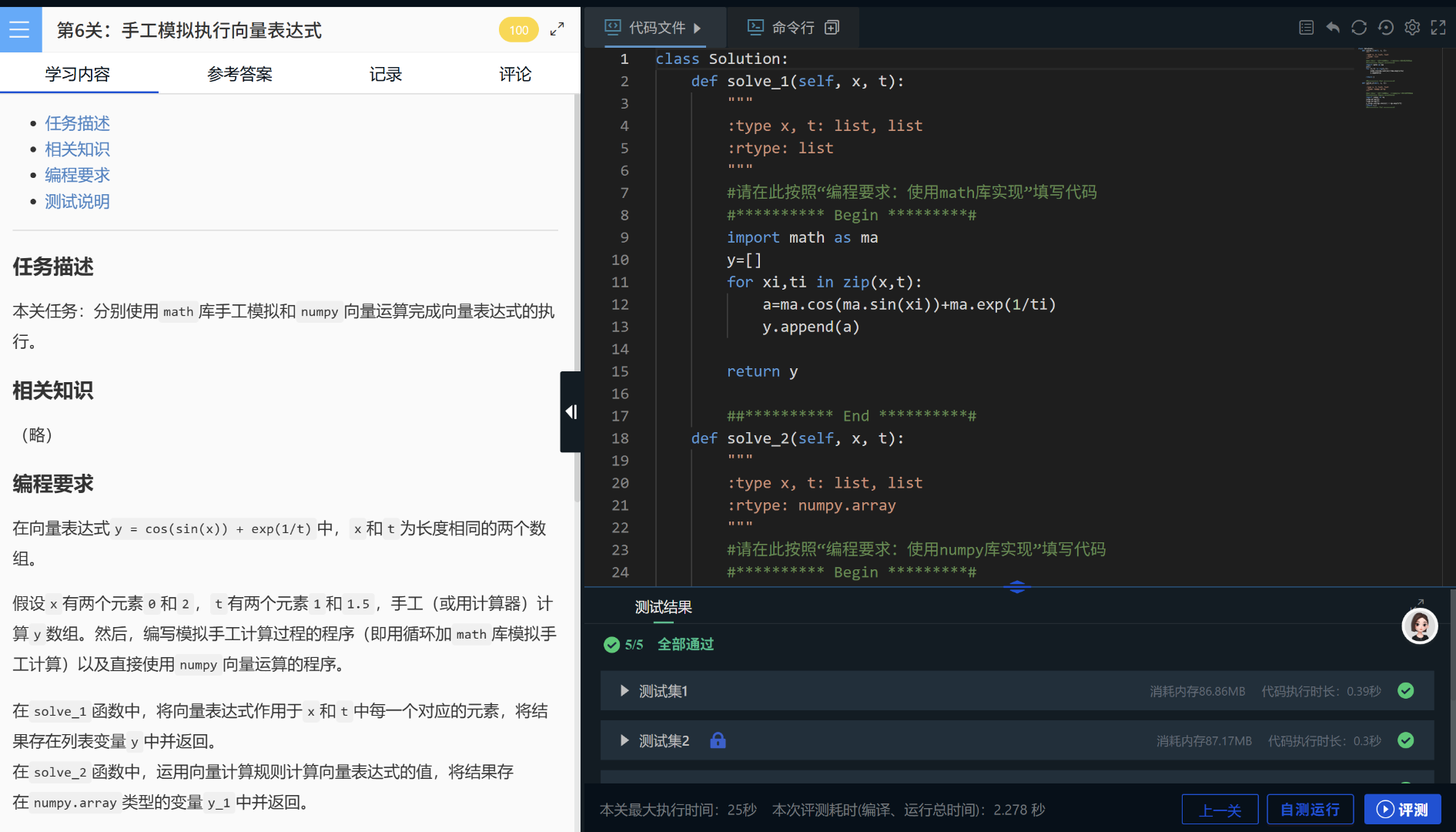The image size is (1456, 832).
Task: Click the reset code history icon
Action: [x=1385, y=28]
